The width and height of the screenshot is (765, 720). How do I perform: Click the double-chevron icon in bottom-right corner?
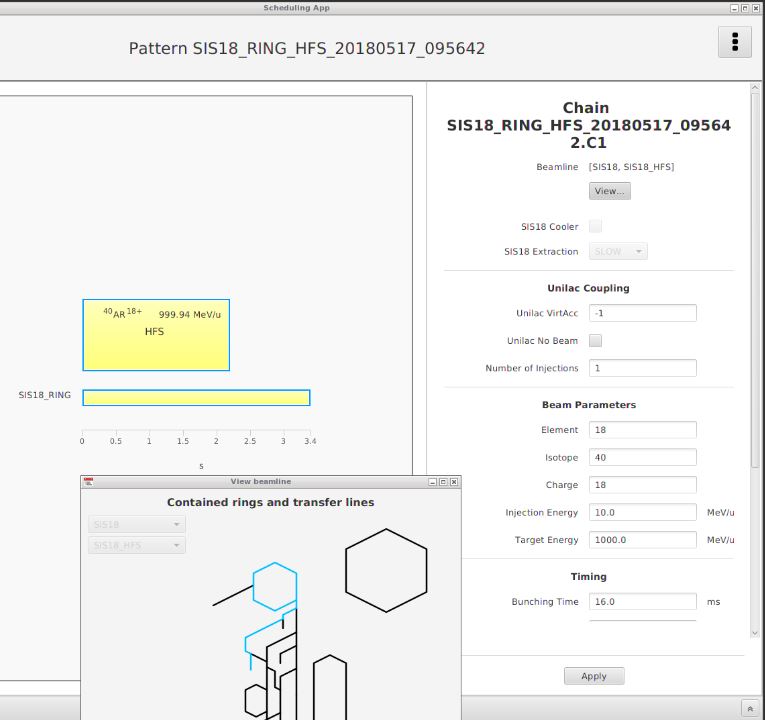[x=750, y=708]
